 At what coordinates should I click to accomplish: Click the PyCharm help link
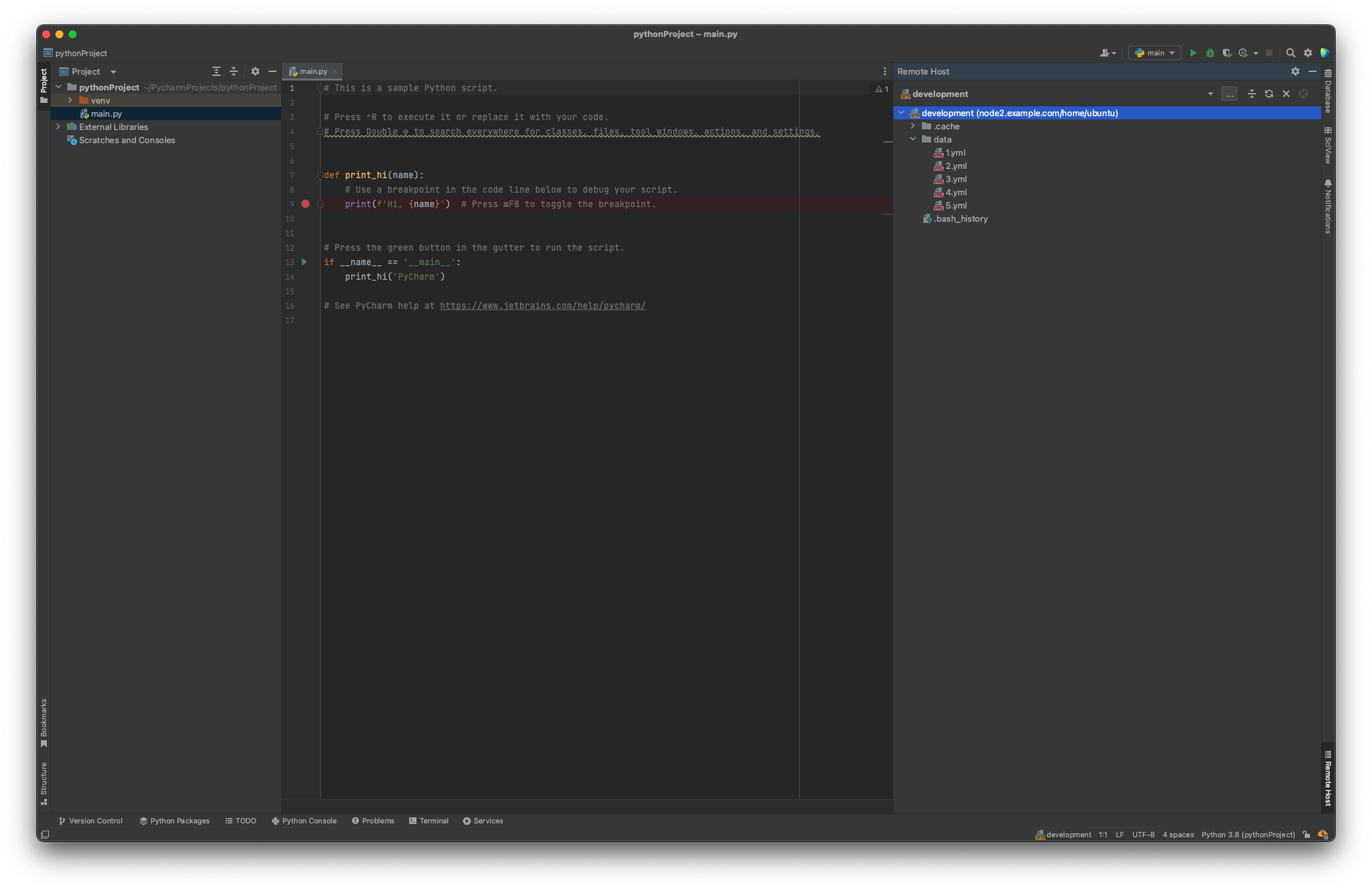click(x=542, y=306)
